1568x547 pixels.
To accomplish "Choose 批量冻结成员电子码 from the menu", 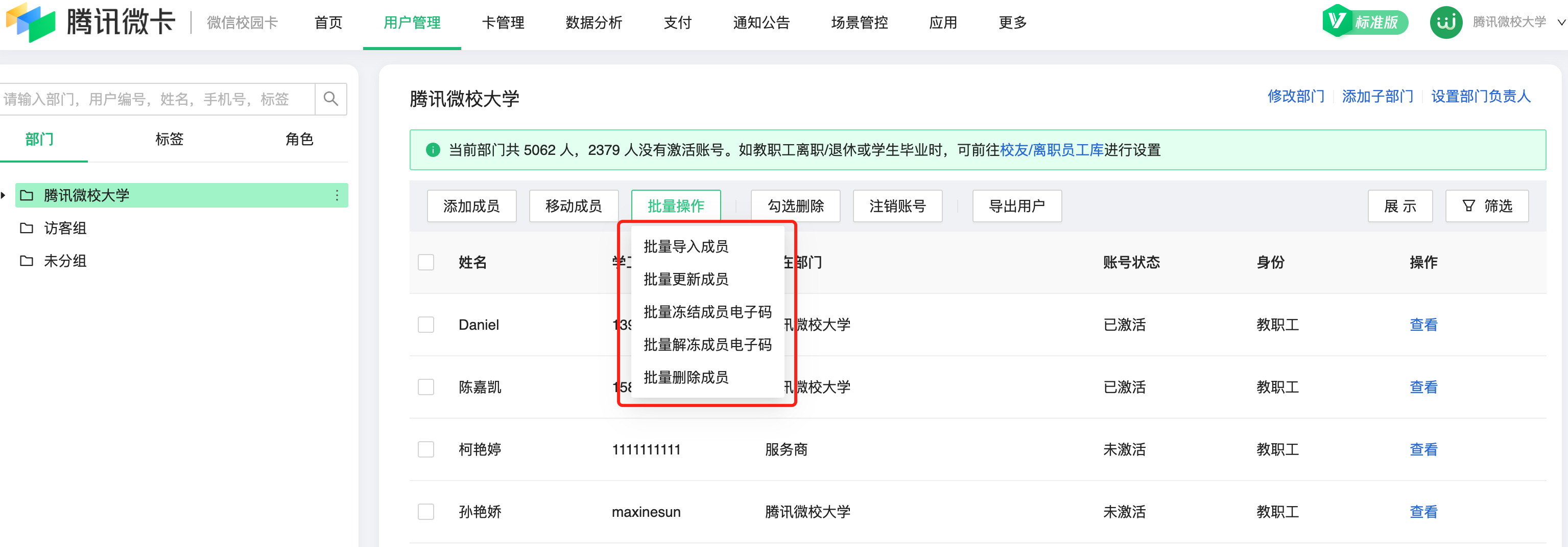I will click(707, 312).
